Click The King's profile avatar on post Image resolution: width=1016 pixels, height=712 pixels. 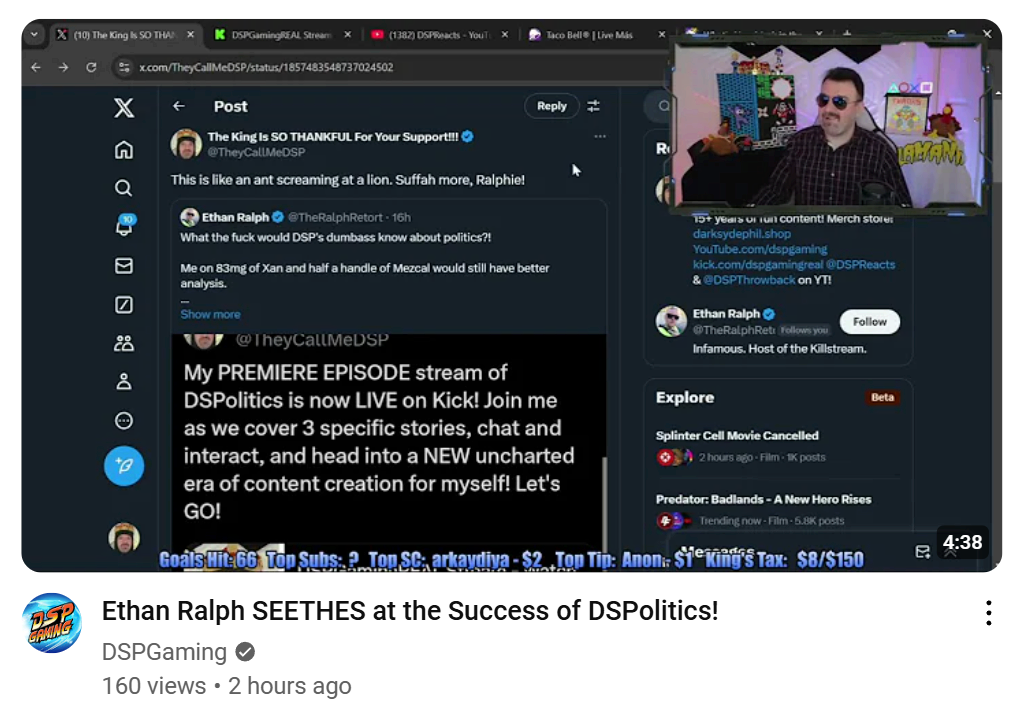pos(186,144)
